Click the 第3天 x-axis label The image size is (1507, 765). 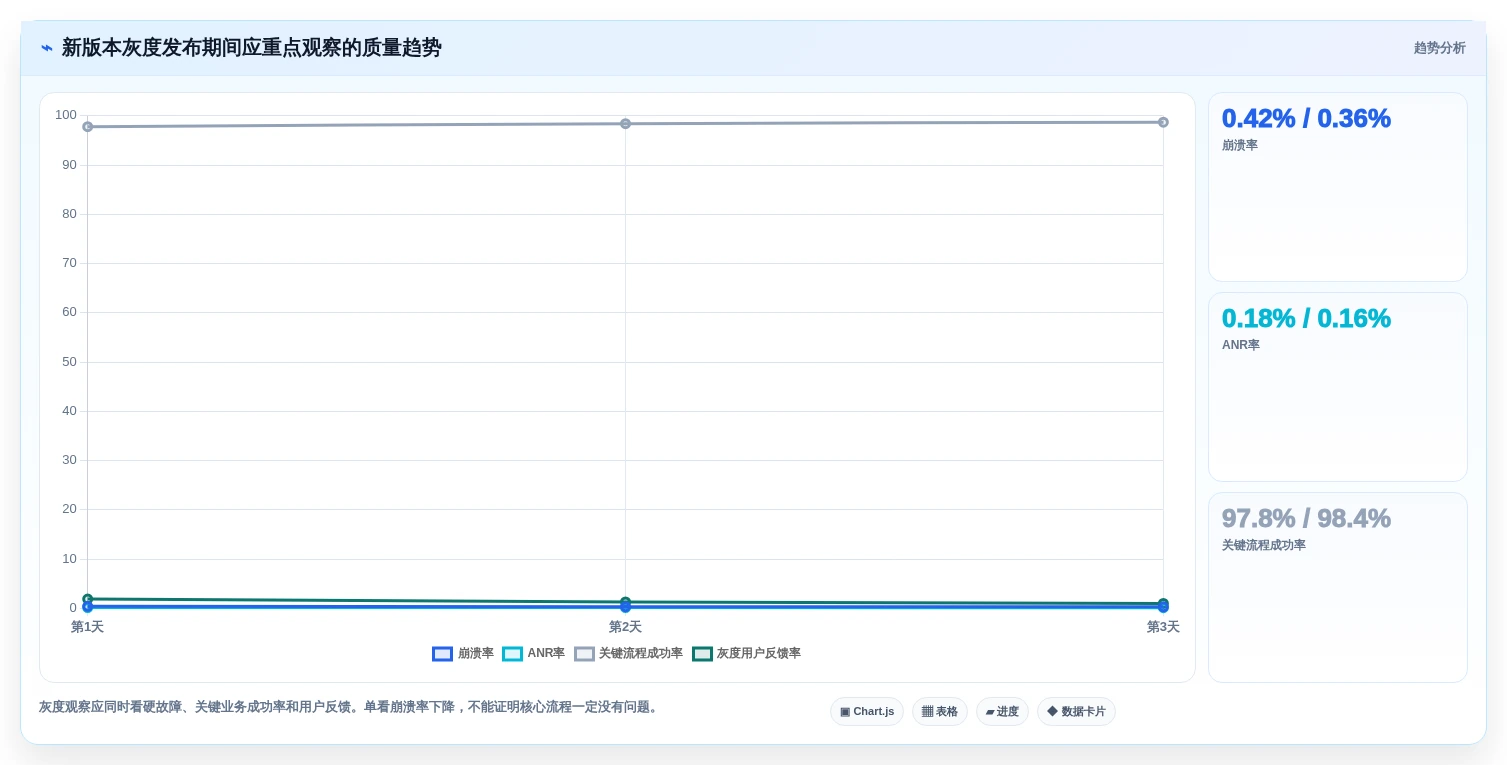(x=1163, y=627)
